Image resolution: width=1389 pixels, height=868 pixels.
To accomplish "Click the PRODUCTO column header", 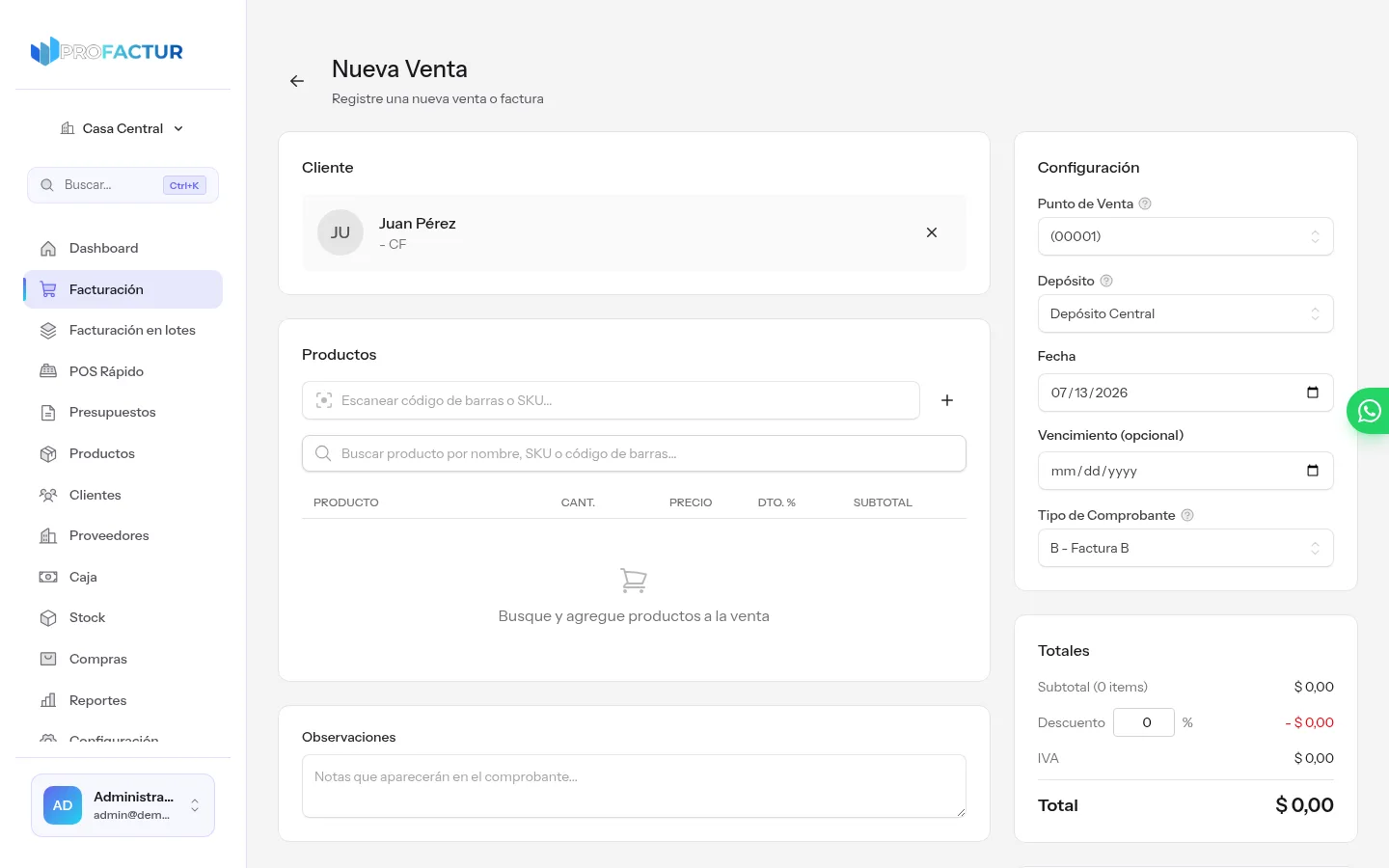I will click(346, 502).
